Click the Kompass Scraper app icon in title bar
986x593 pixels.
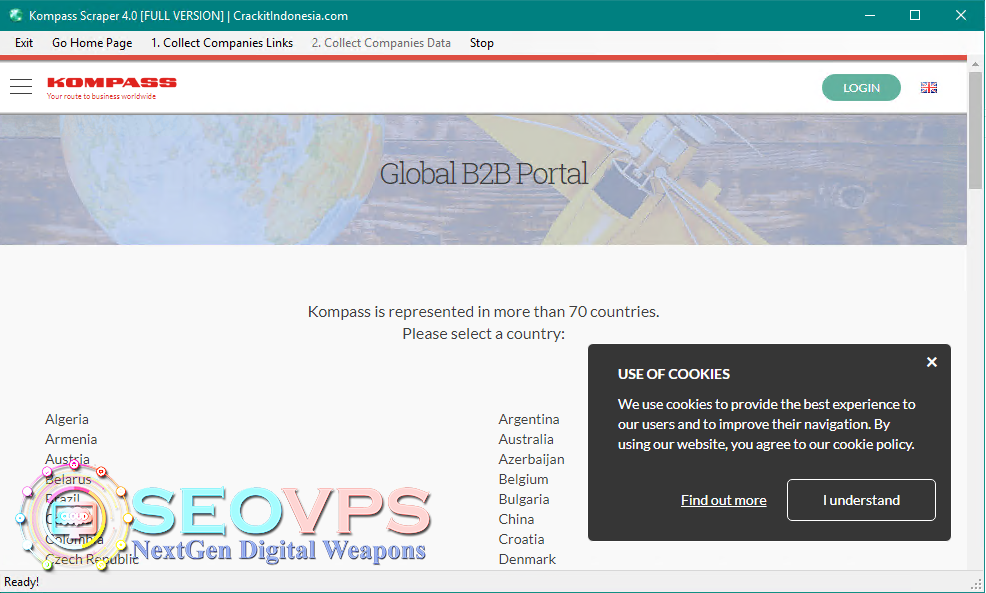tap(15, 15)
